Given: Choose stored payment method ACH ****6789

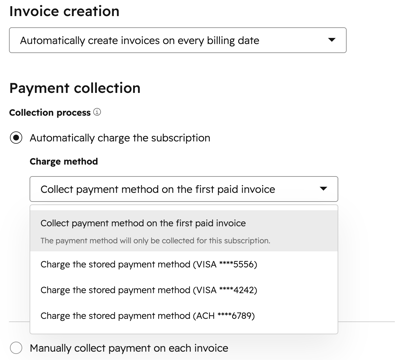Looking at the screenshot, I should click(184, 316).
